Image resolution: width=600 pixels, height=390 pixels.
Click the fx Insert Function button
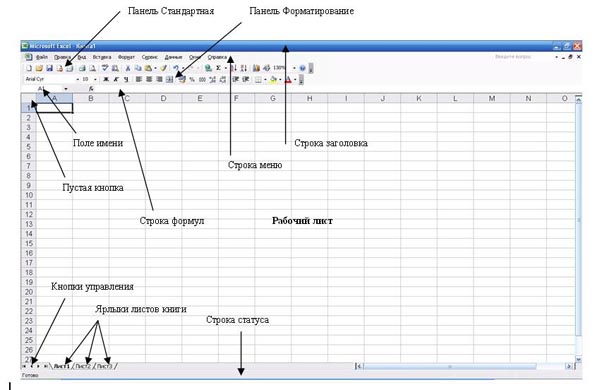[91, 88]
